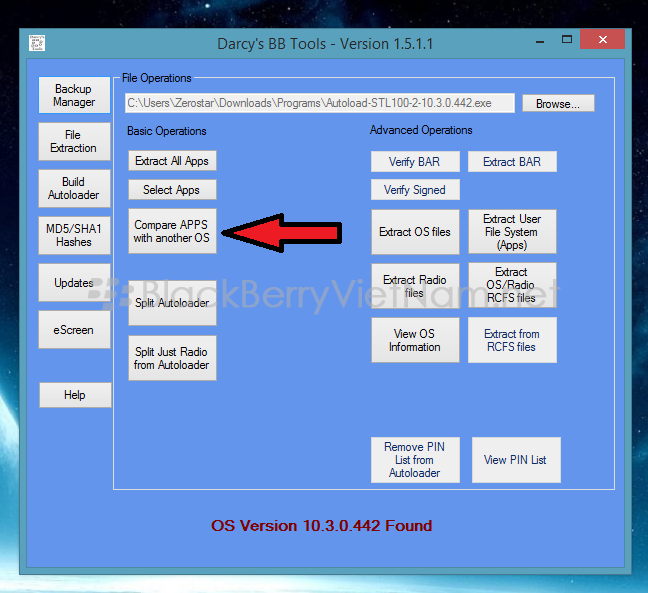Click the Help button
This screenshot has height=593, width=648.
75,395
